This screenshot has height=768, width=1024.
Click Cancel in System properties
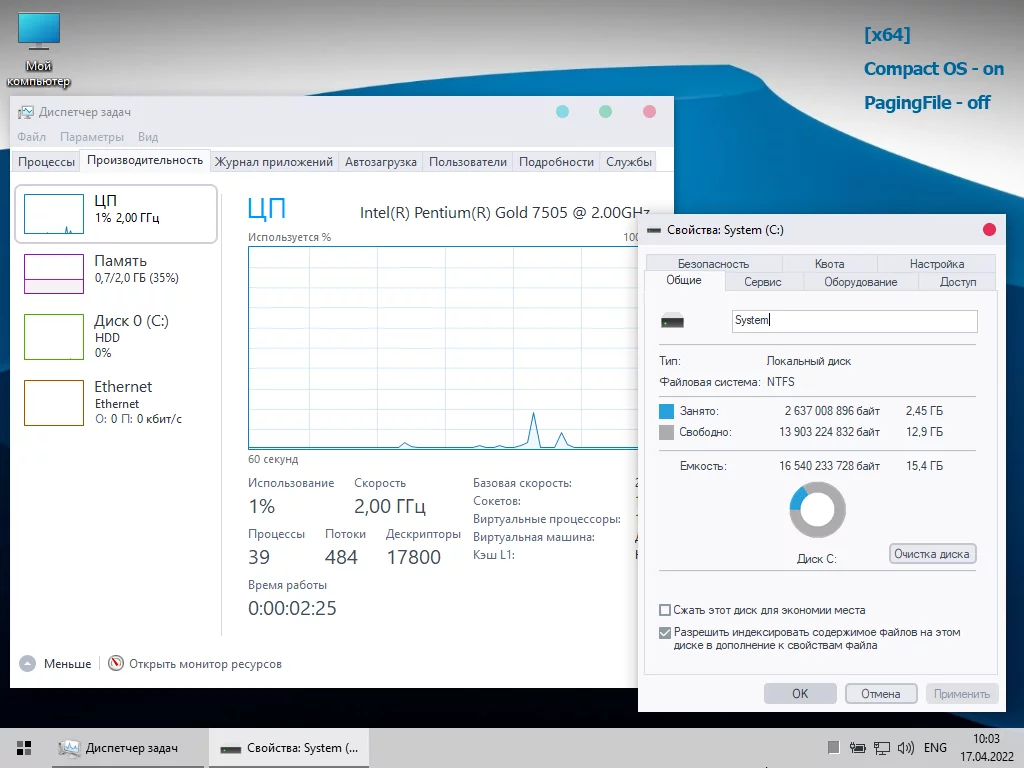(x=880, y=694)
